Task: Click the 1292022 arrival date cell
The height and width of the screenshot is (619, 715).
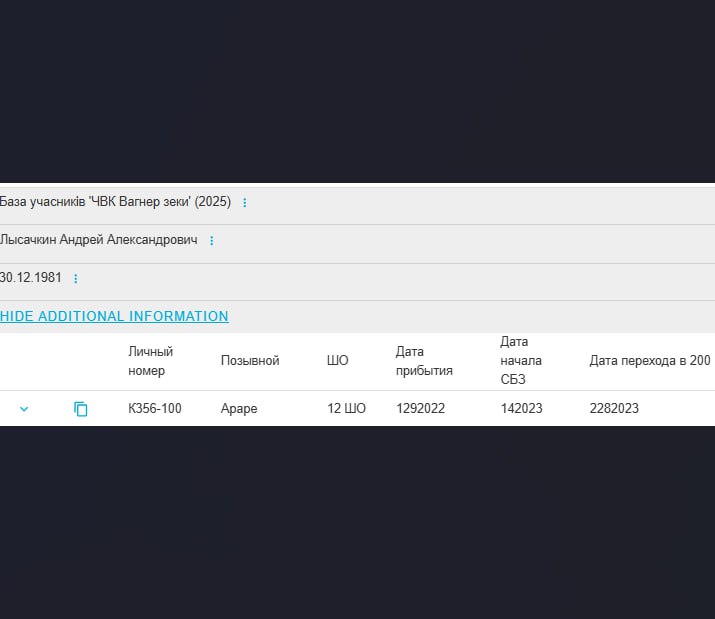Action: [x=421, y=409]
